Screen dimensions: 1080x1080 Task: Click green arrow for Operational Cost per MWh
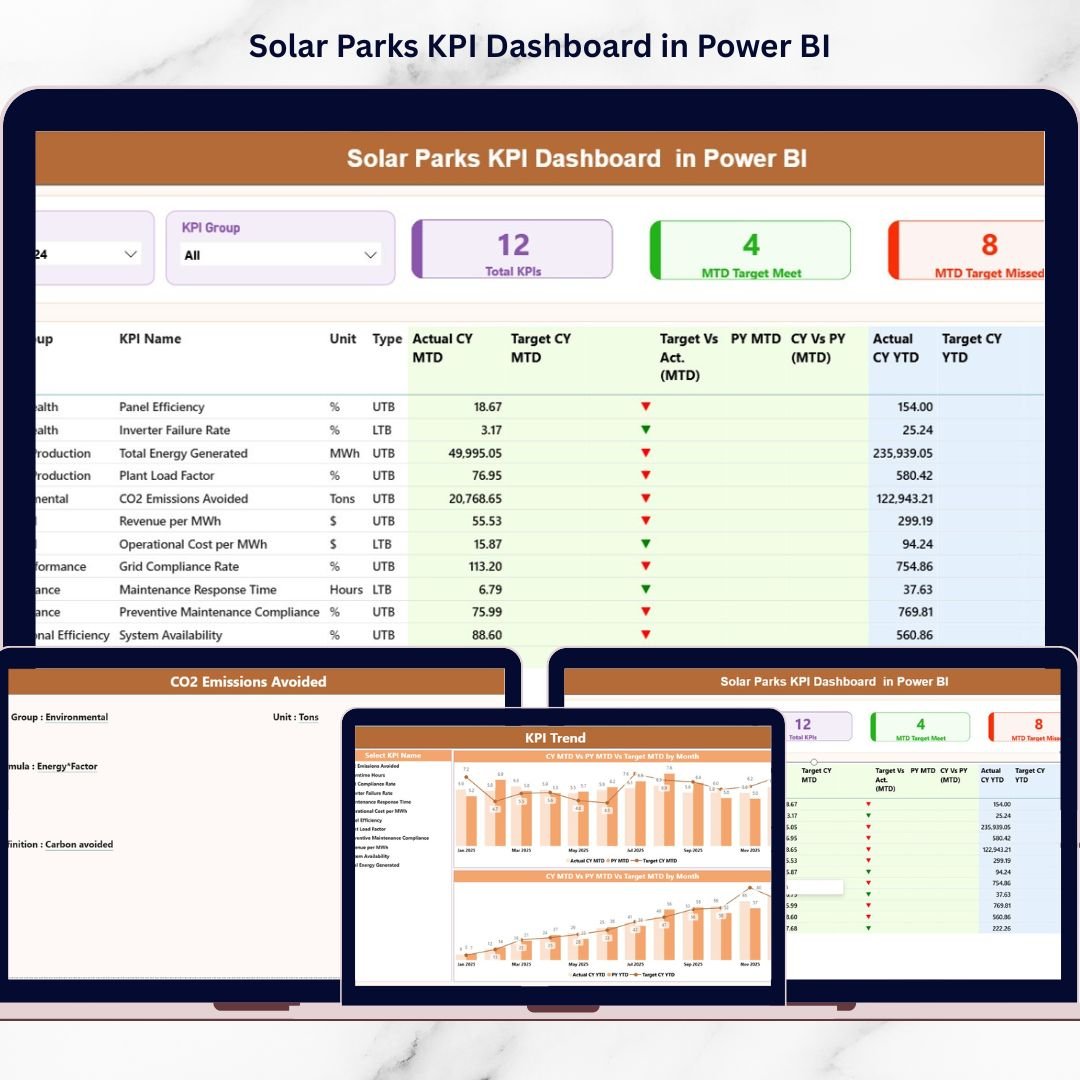[645, 543]
